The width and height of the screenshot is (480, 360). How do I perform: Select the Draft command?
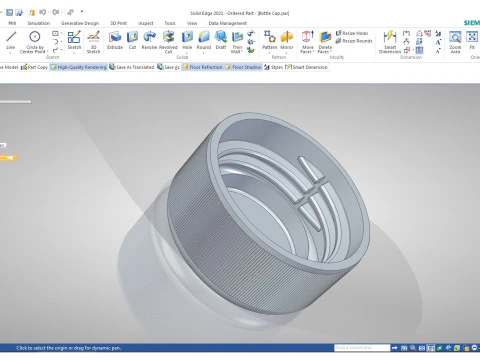(221, 40)
